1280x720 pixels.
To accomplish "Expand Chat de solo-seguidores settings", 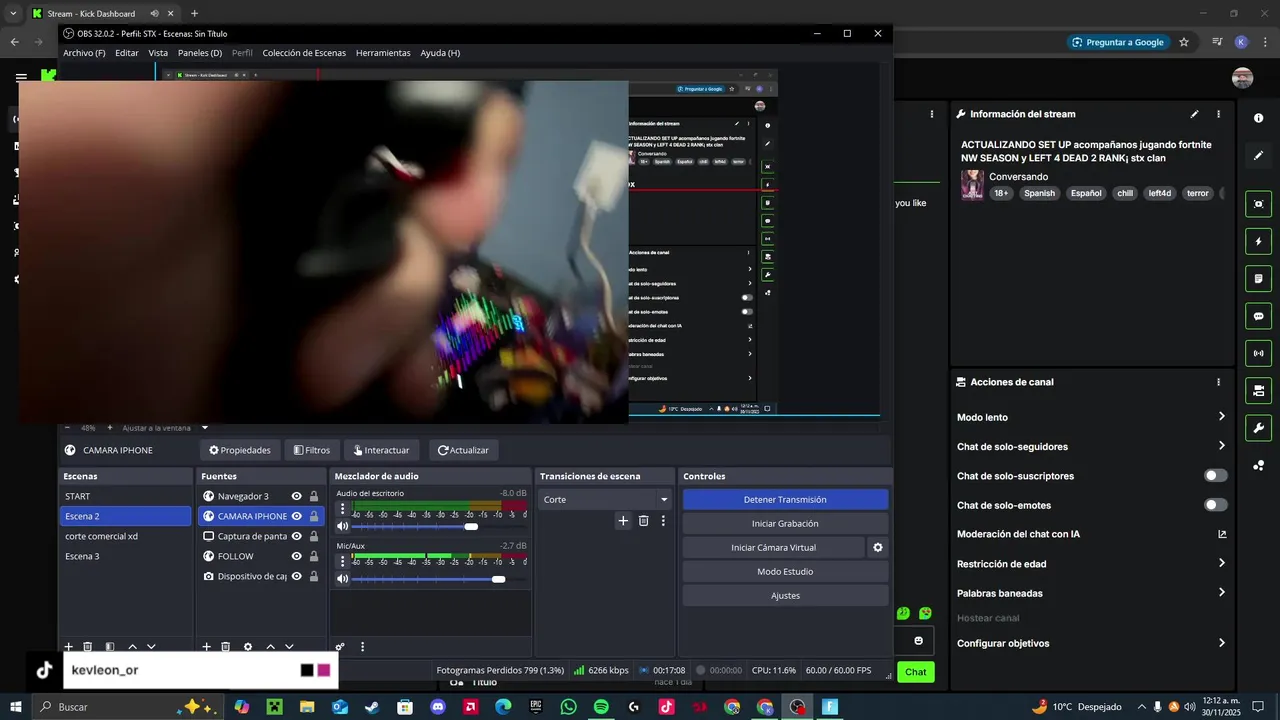I will (1222, 446).
